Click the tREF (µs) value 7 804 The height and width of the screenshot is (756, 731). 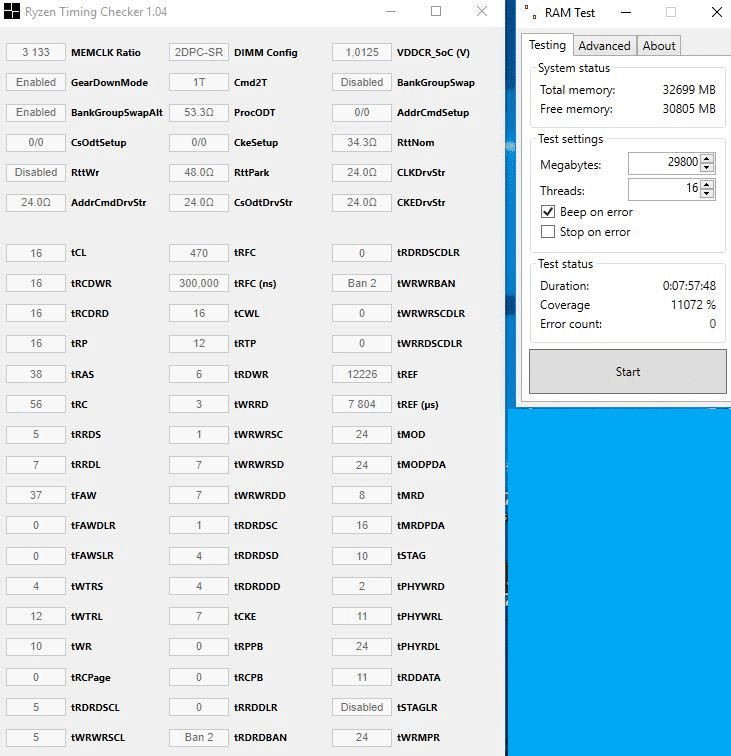[362, 404]
